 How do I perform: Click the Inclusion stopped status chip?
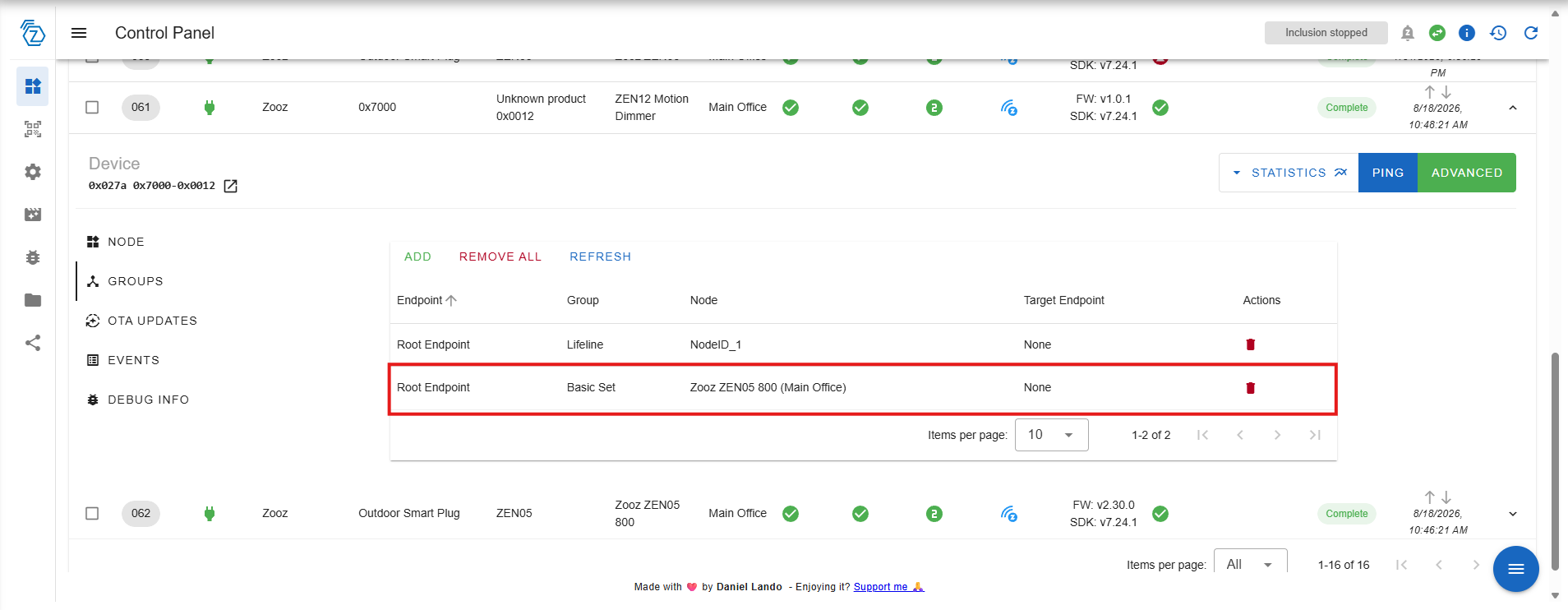(1326, 33)
